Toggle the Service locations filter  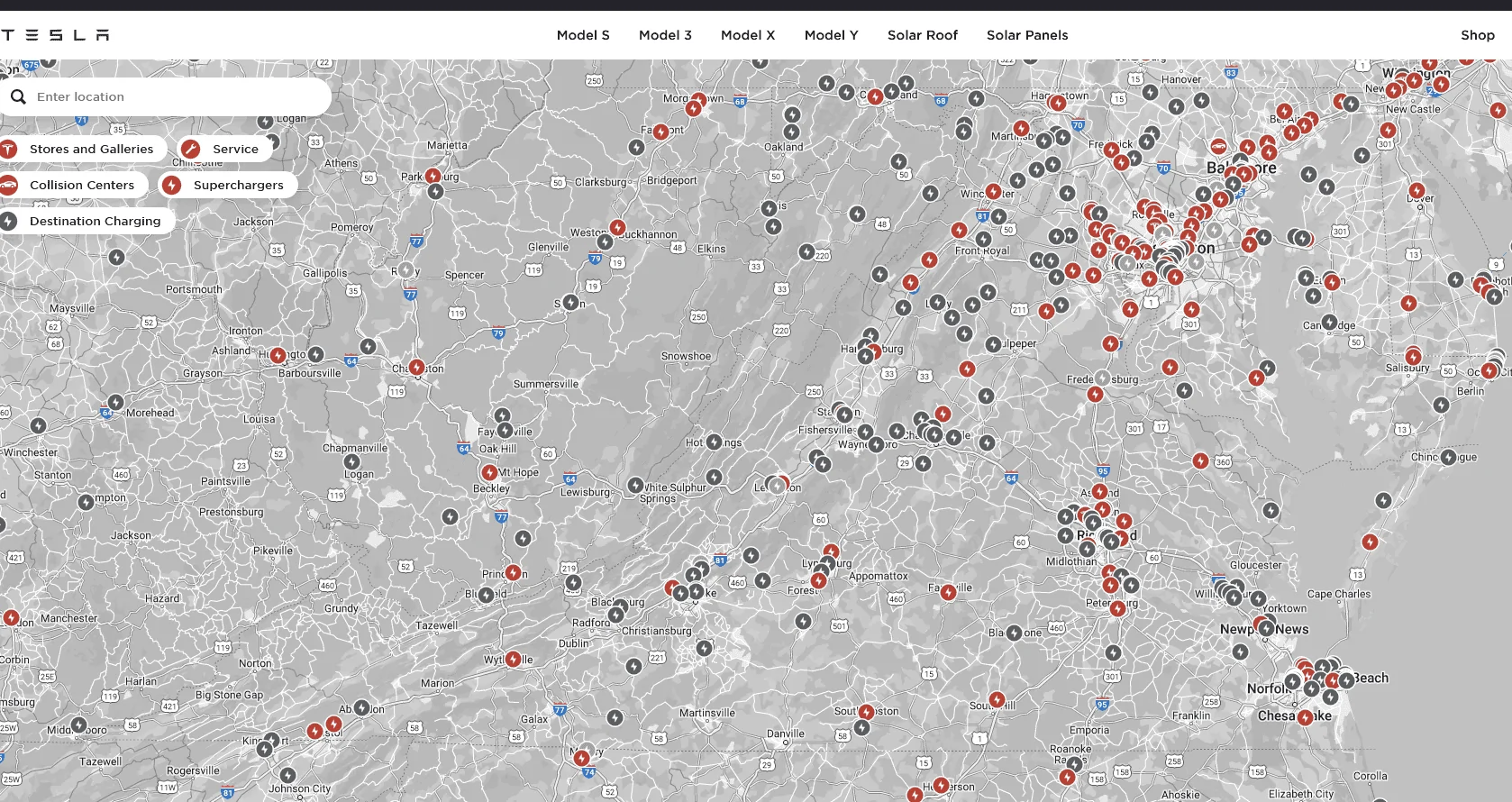click(225, 149)
